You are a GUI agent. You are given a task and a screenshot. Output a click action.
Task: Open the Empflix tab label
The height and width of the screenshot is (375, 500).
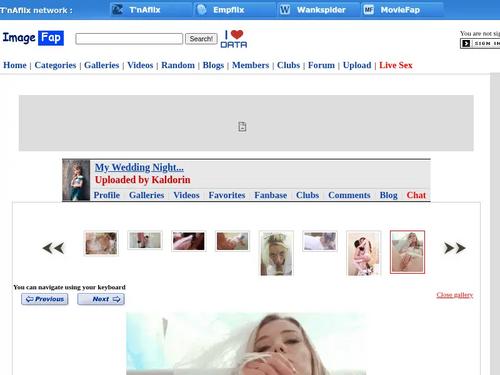tap(229, 10)
